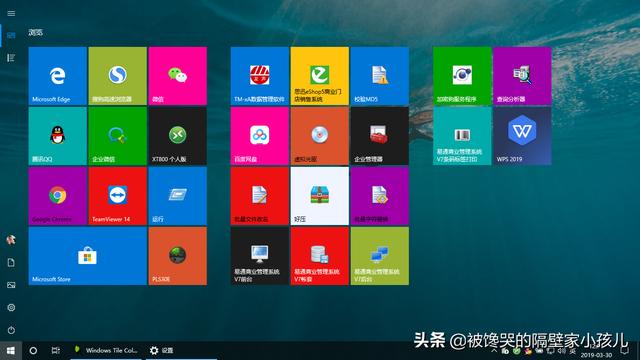Launch the Baidu Netdisk (百度网盘) tile

point(260,136)
